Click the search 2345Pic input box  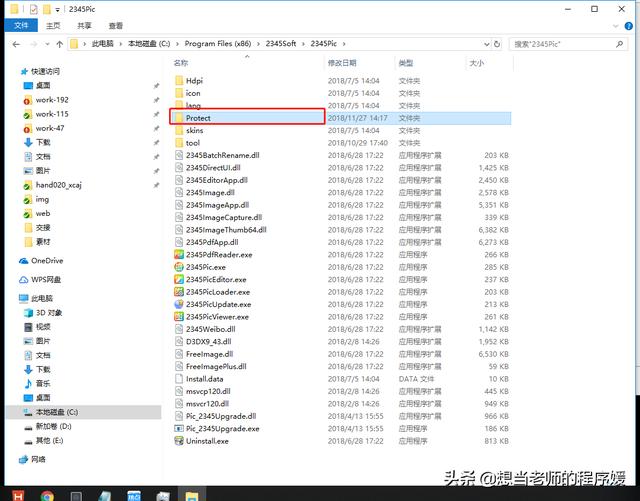click(565, 44)
